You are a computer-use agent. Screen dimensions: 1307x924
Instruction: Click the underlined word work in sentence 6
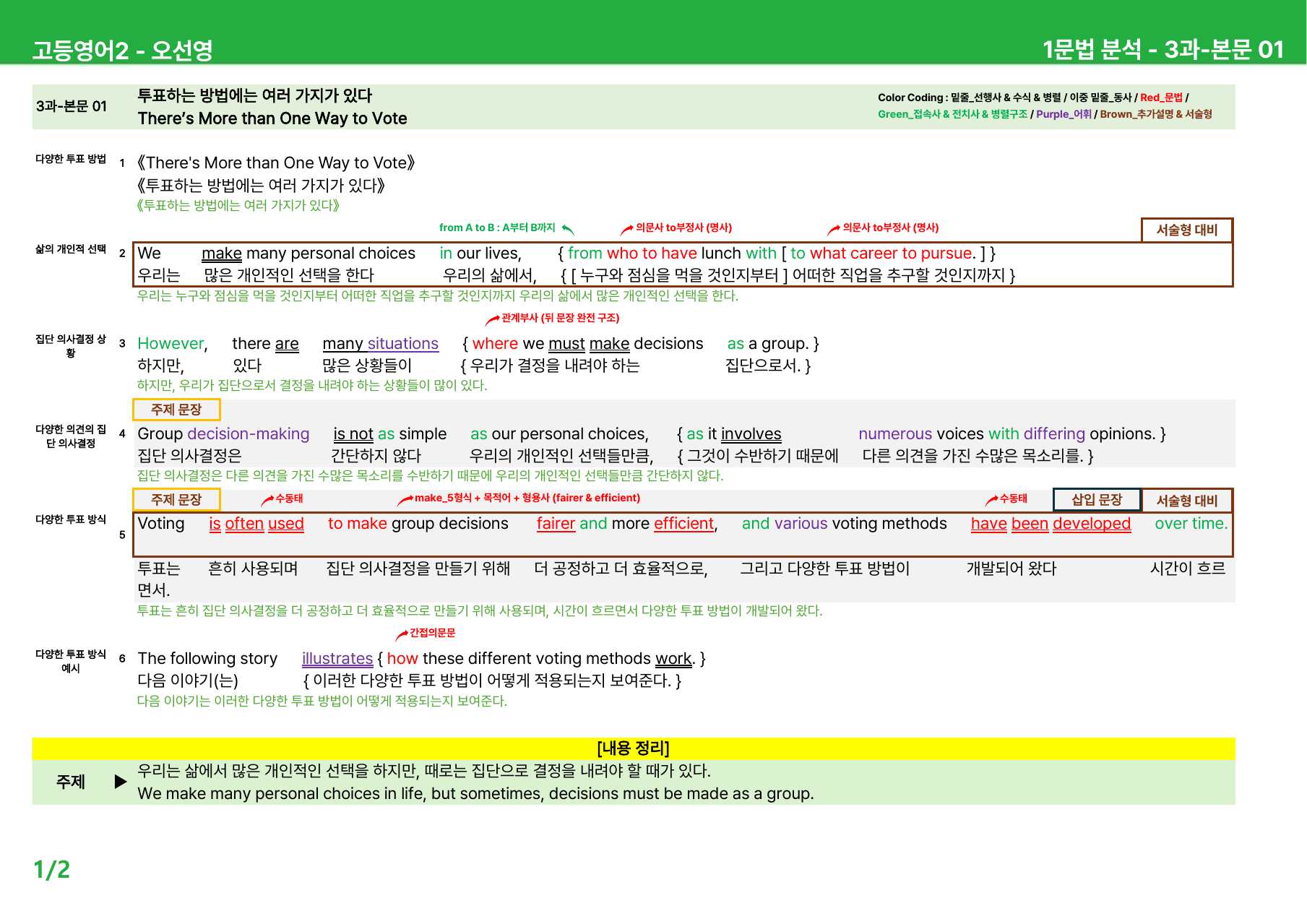673,659
